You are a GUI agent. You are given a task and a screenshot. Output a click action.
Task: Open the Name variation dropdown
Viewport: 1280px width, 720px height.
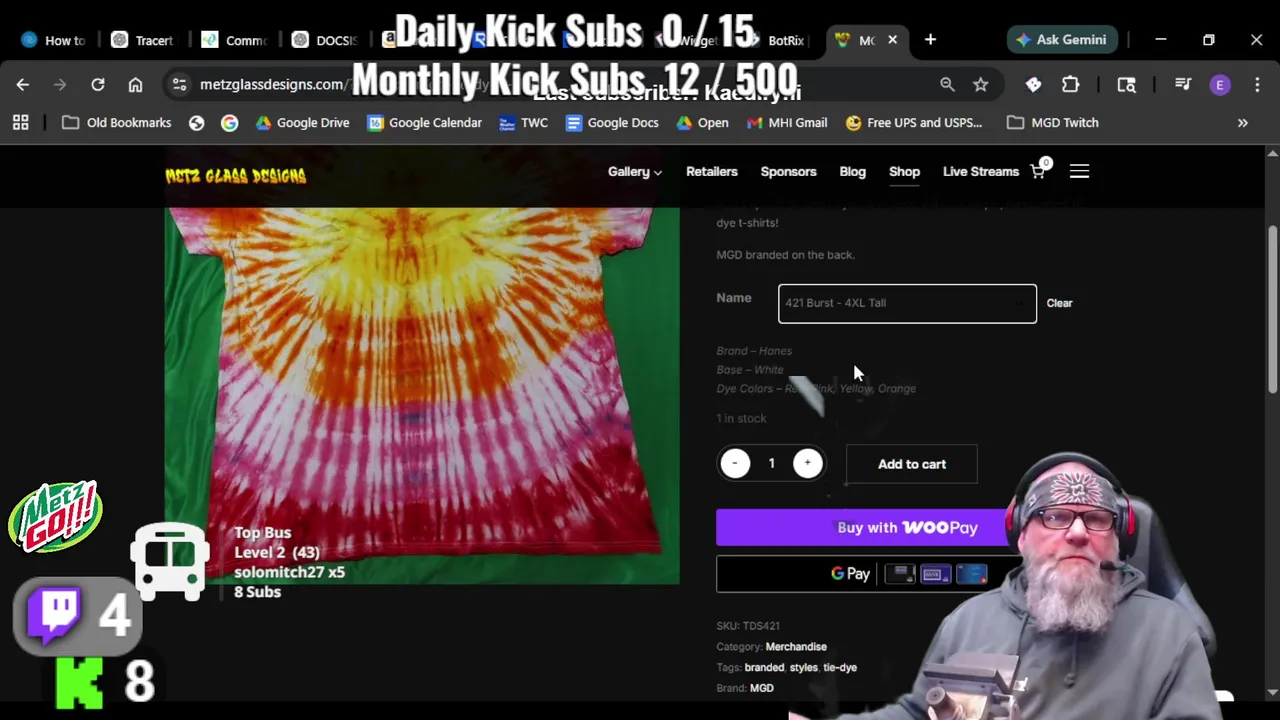pos(907,303)
